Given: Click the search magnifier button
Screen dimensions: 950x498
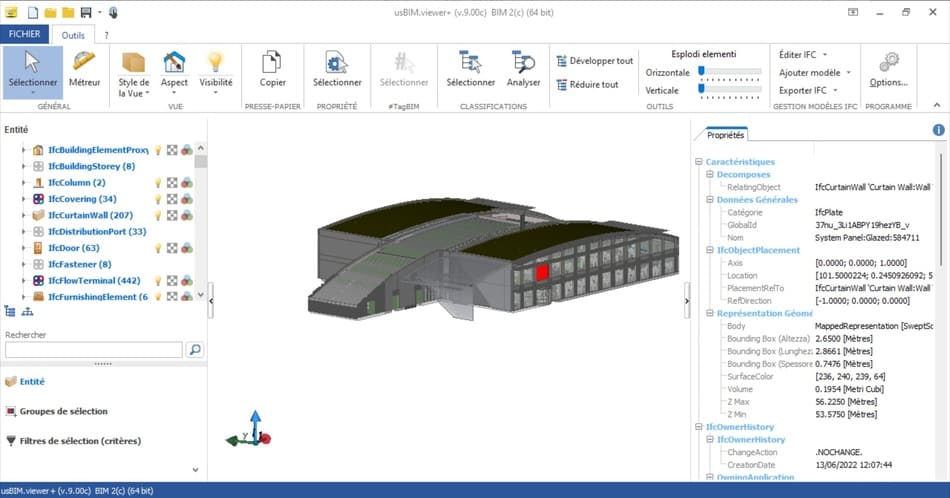Looking at the screenshot, I should 195,350.
